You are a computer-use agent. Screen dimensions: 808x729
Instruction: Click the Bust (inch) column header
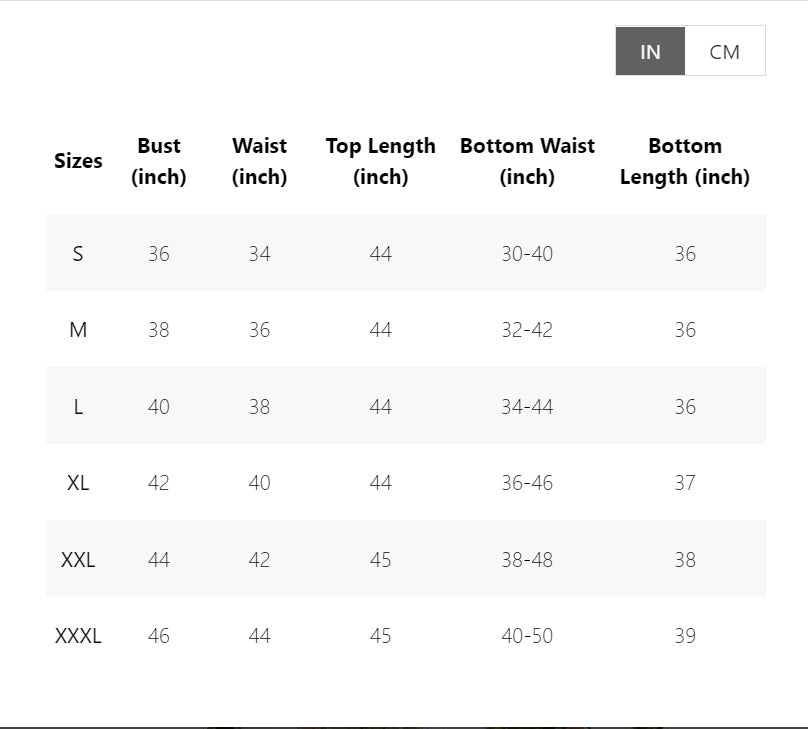(159, 161)
